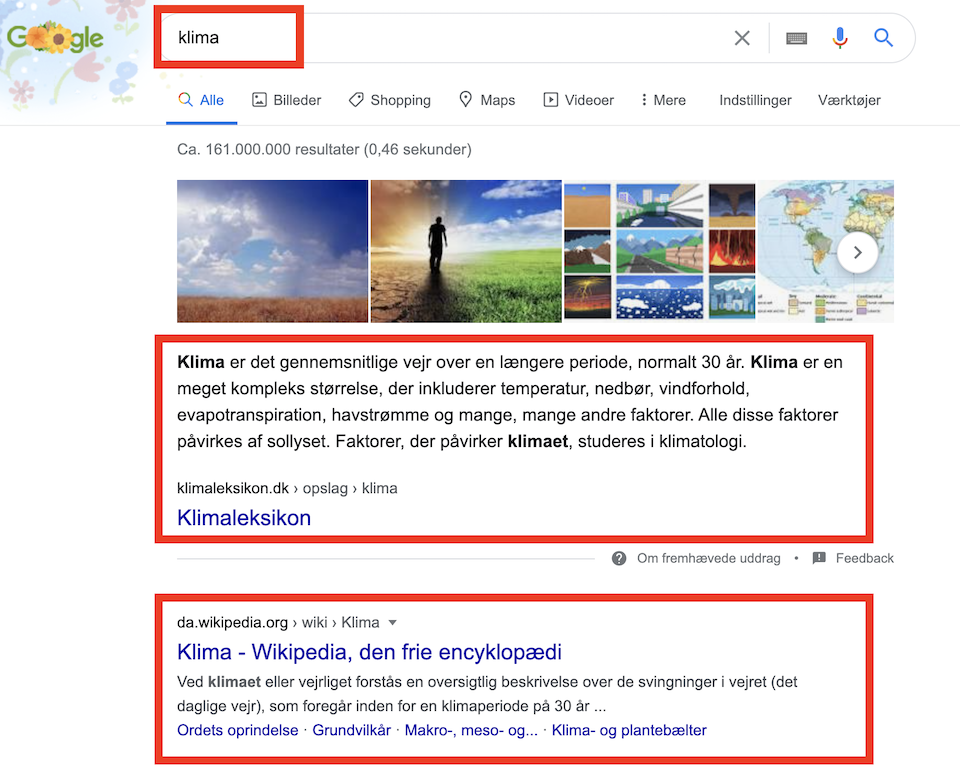960x769 pixels.
Task: Open Klima - Wikipedia, den frie encyklopædi
Action: click(369, 653)
